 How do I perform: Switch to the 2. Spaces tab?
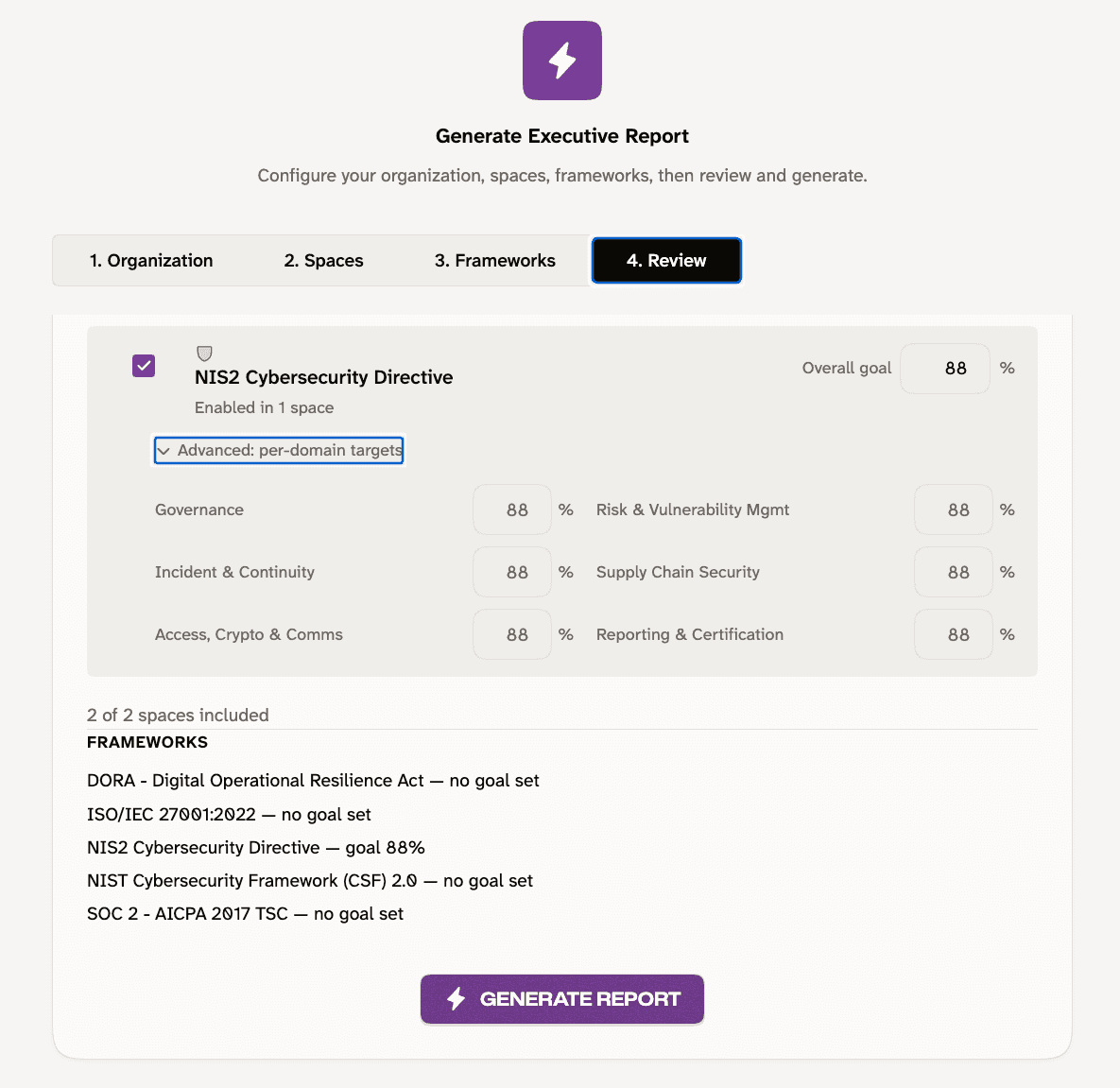point(323,261)
